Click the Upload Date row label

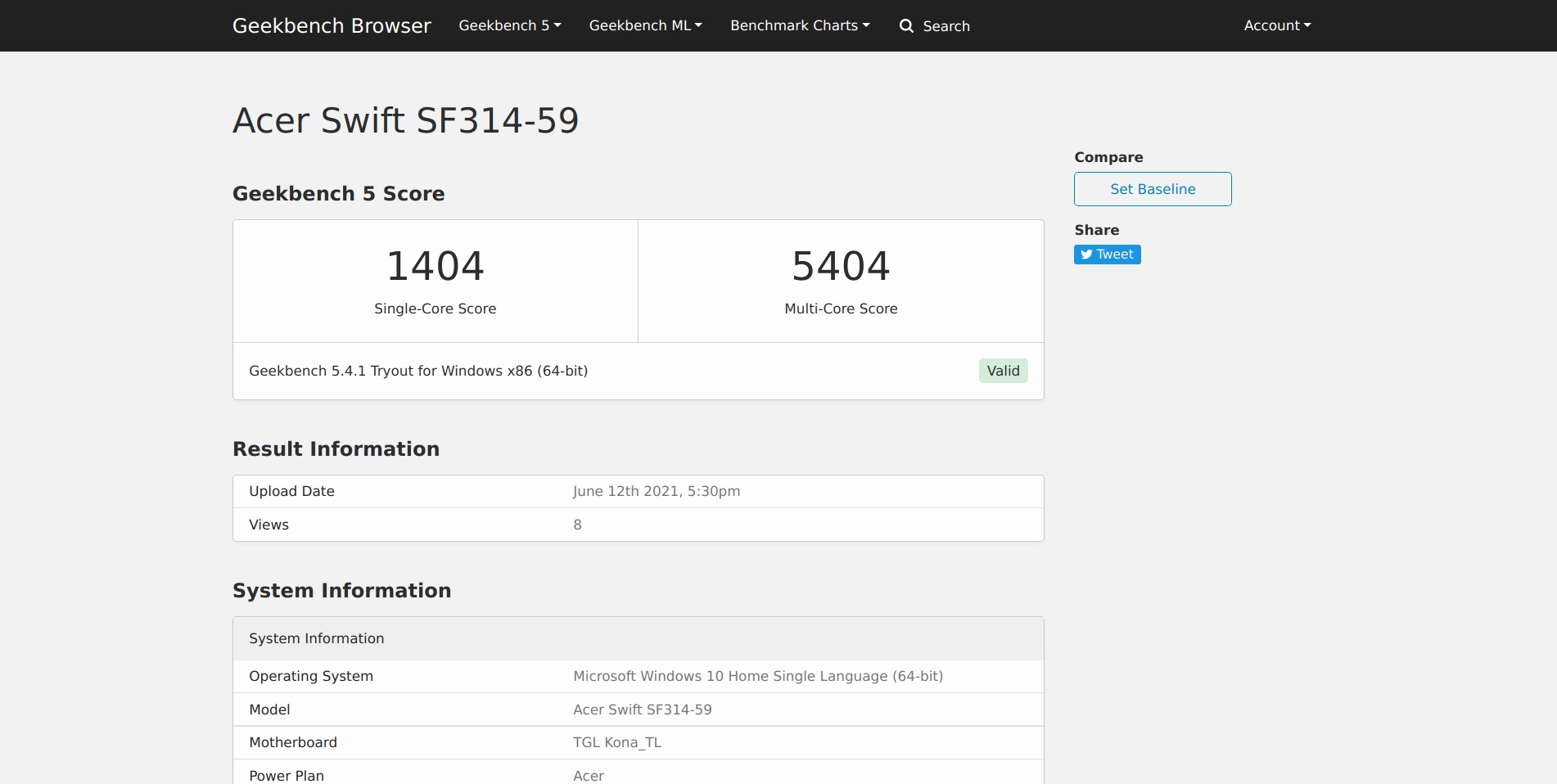click(291, 491)
